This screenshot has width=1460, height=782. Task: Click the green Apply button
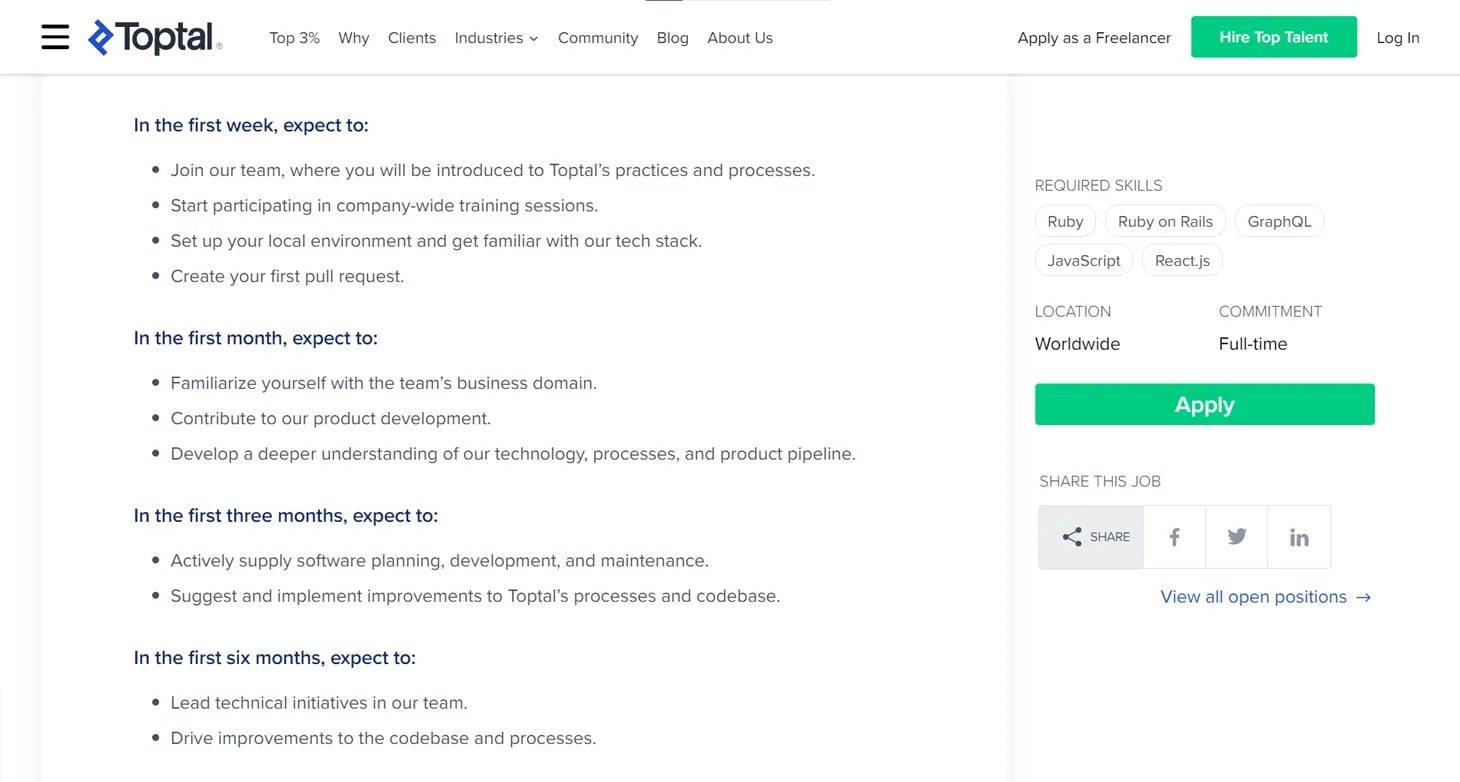point(1204,404)
